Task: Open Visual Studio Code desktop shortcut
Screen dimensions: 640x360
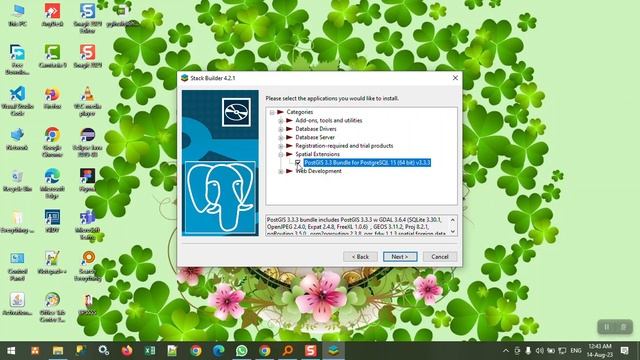Action: click(17, 101)
